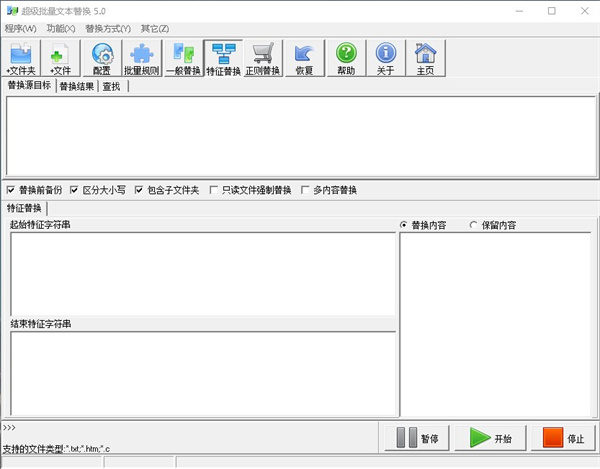Close the 超级批量文本替换 window
Image resolution: width=600 pixels, height=469 pixels.
pos(585,11)
